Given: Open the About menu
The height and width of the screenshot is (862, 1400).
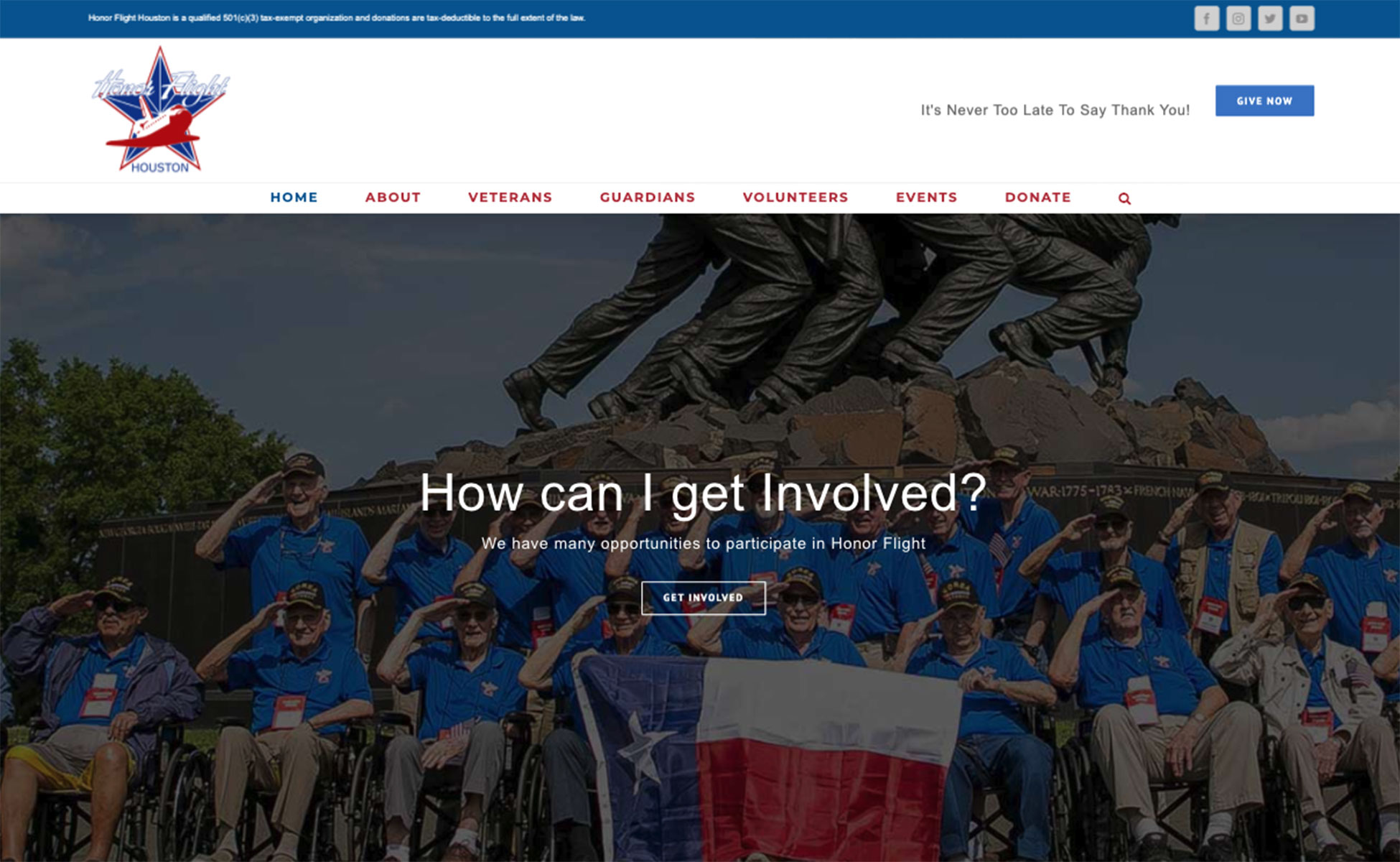Looking at the screenshot, I should (392, 198).
